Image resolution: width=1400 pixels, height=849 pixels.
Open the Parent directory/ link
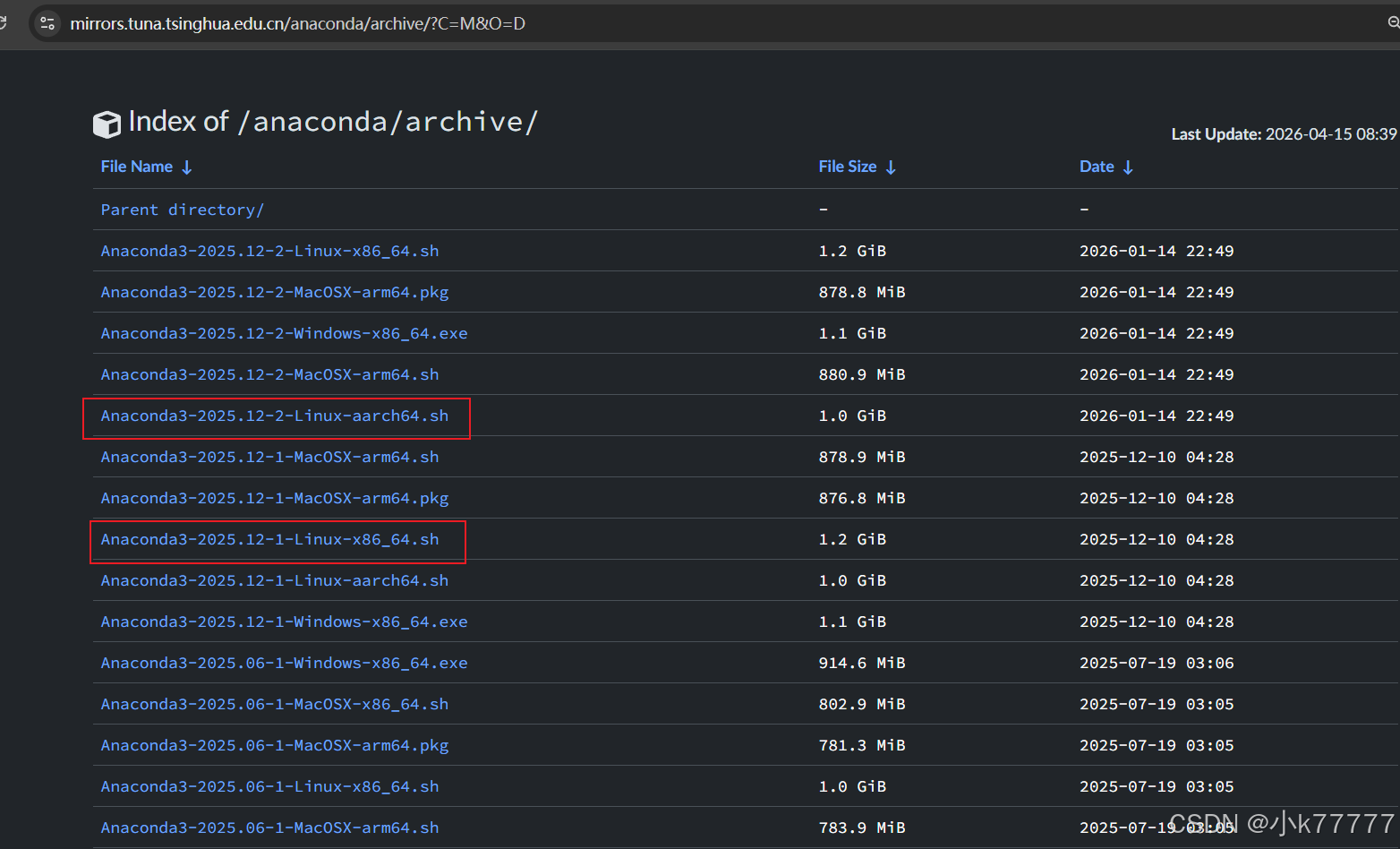[x=183, y=210]
